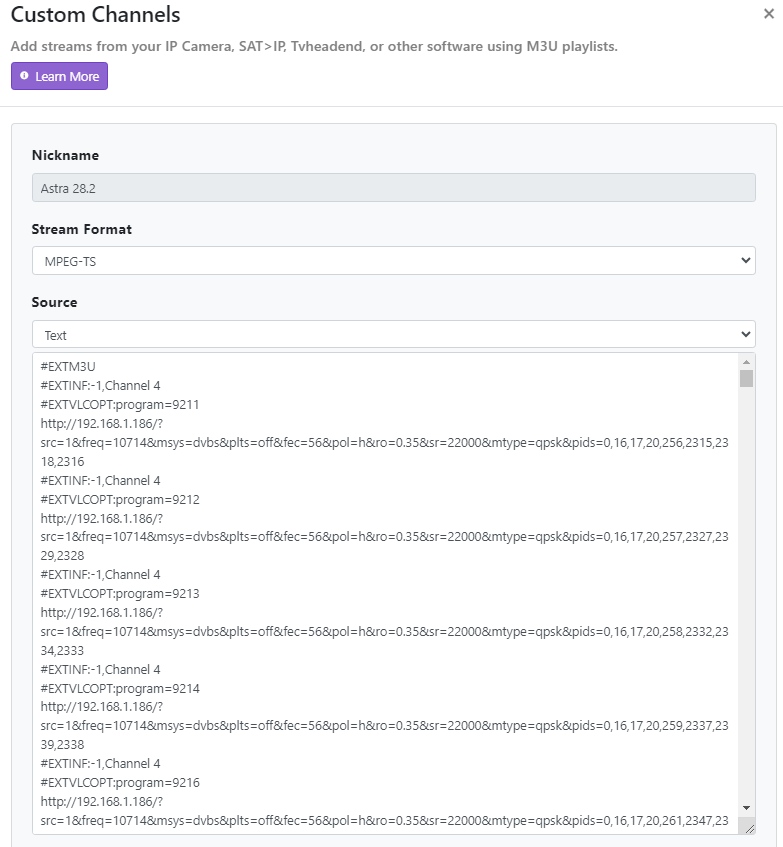The height and width of the screenshot is (847, 783).
Task: Click the Learn More button
Action: tap(59, 76)
